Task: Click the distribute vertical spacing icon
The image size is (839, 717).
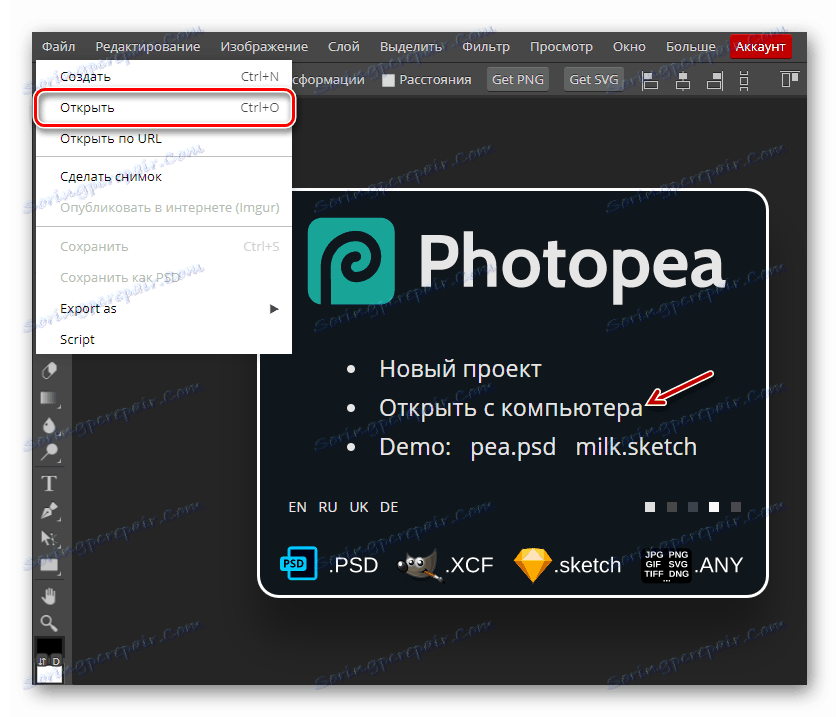Action: click(x=744, y=80)
